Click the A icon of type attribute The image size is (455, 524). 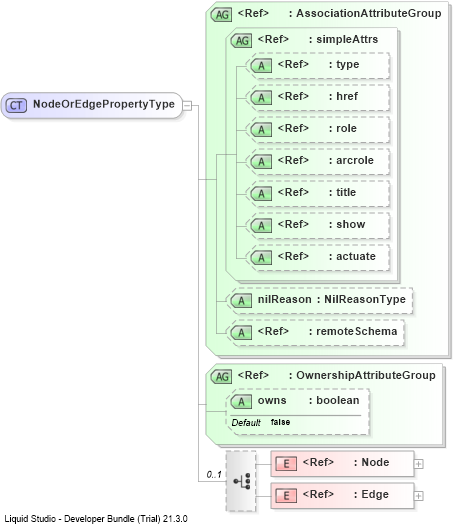[x=261, y=66]
